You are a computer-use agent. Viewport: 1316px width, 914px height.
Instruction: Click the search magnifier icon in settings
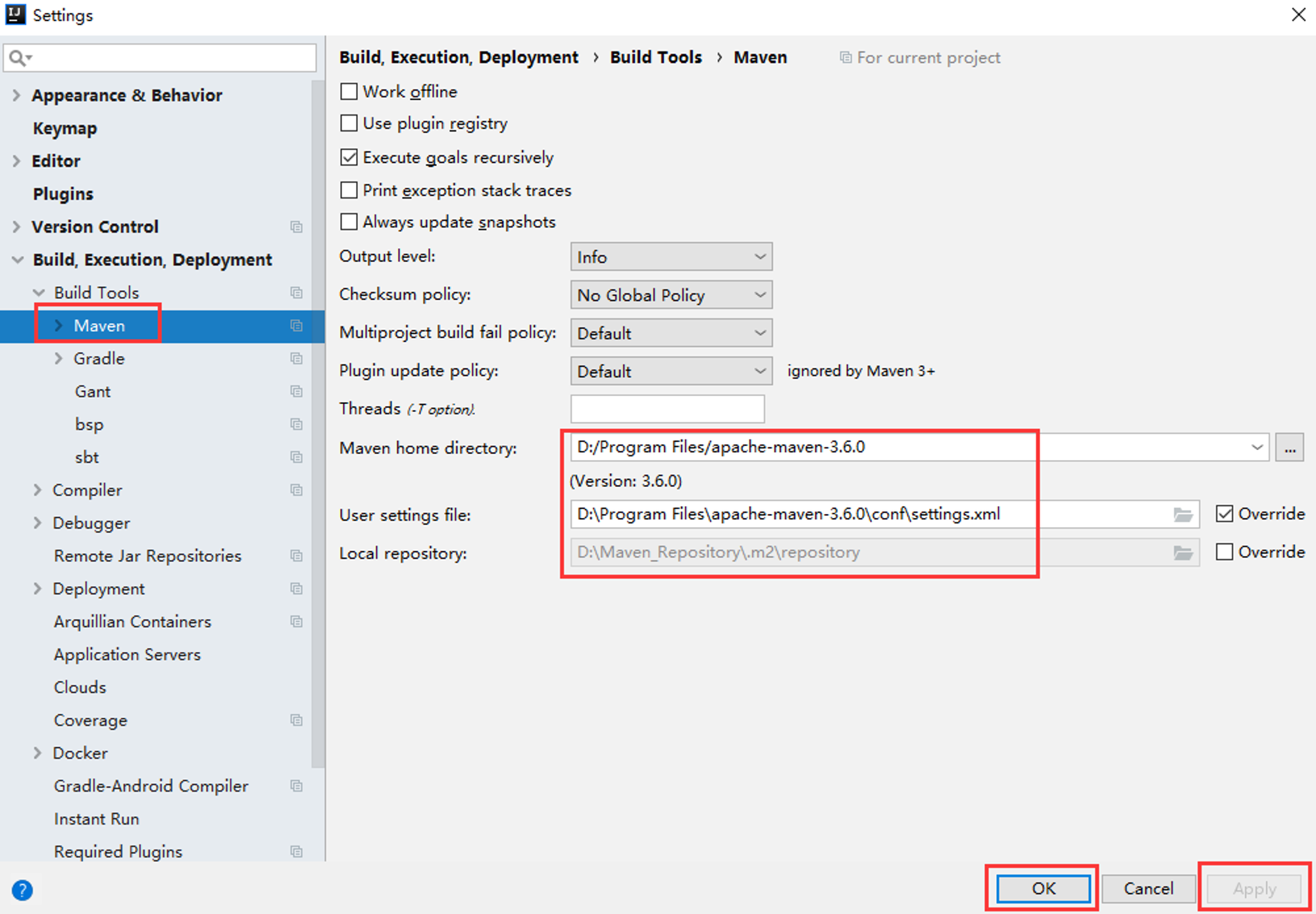pos(20,58)
